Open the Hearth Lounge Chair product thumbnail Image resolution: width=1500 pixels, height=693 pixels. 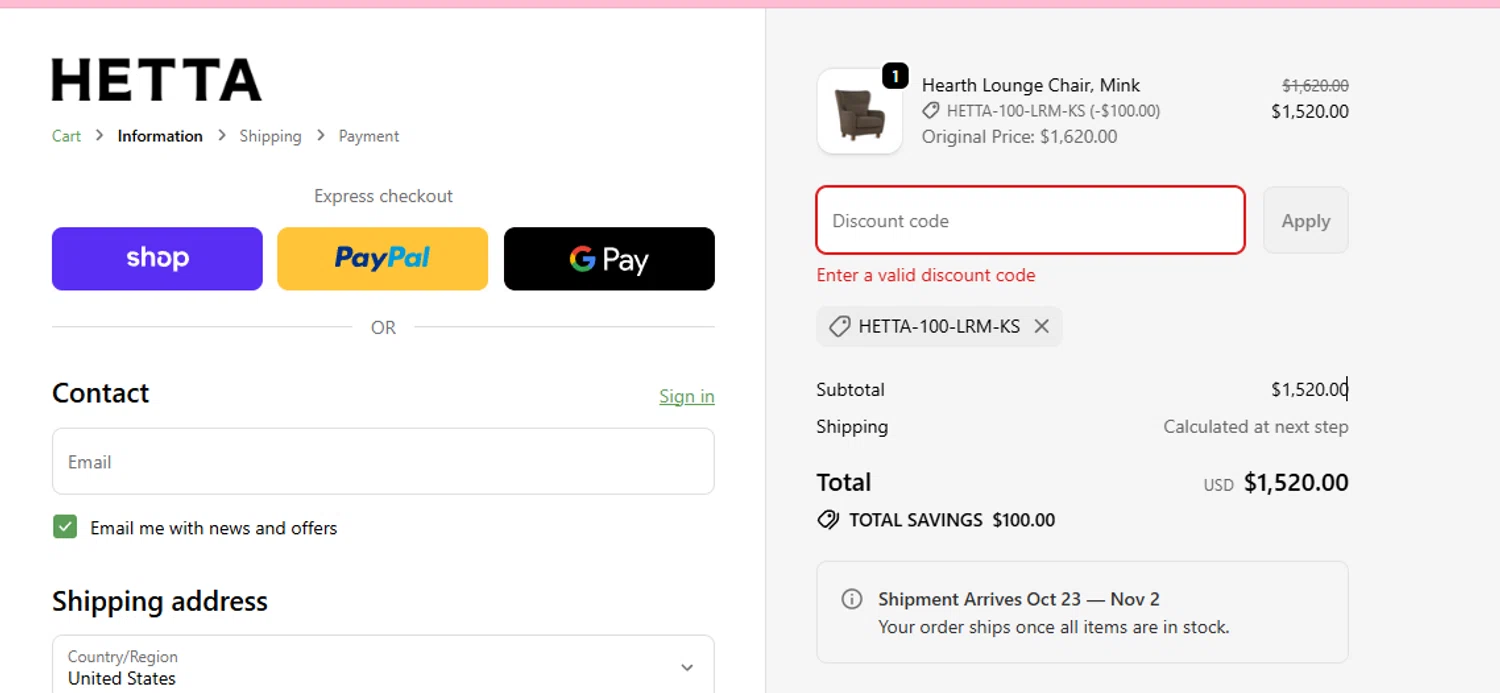point(860,111)
